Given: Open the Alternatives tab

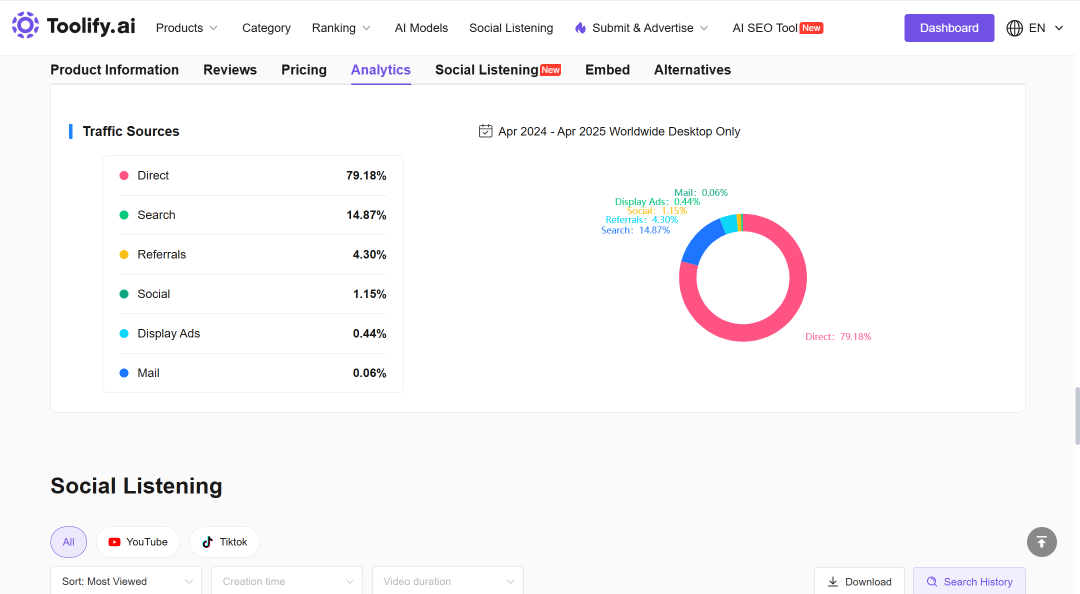Looking at the screenshot, I should (x=692, y=70).
